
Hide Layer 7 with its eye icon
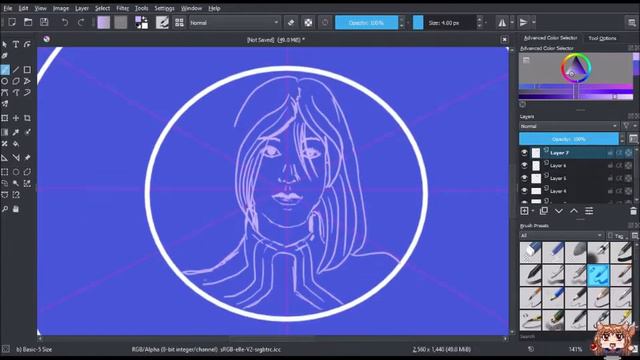(x=524, y=153)
